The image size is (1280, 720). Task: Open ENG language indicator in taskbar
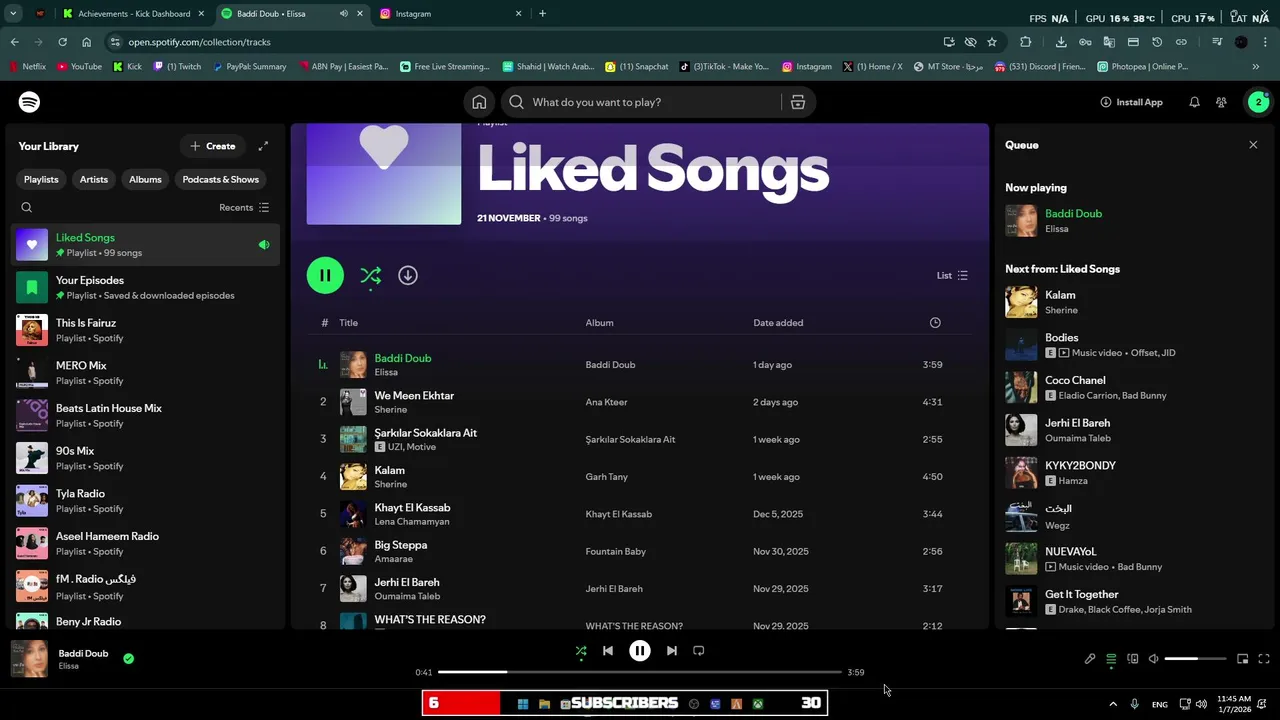(1160, 705)
